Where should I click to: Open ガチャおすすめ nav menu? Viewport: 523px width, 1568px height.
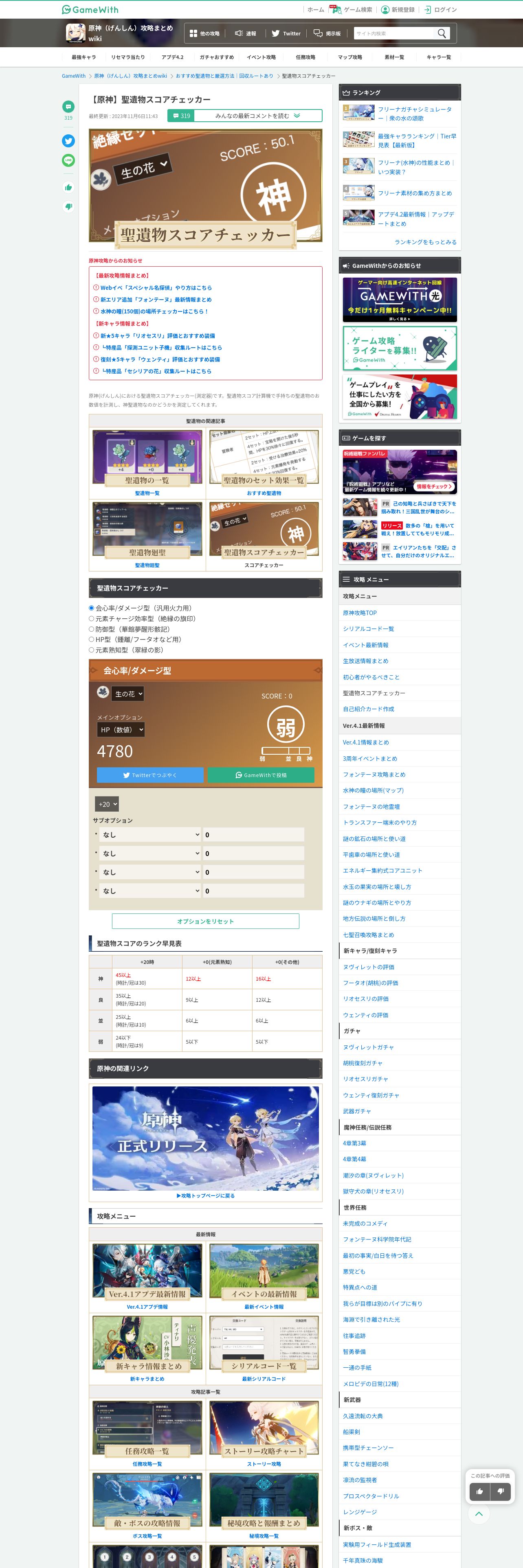tap(217, 57)
